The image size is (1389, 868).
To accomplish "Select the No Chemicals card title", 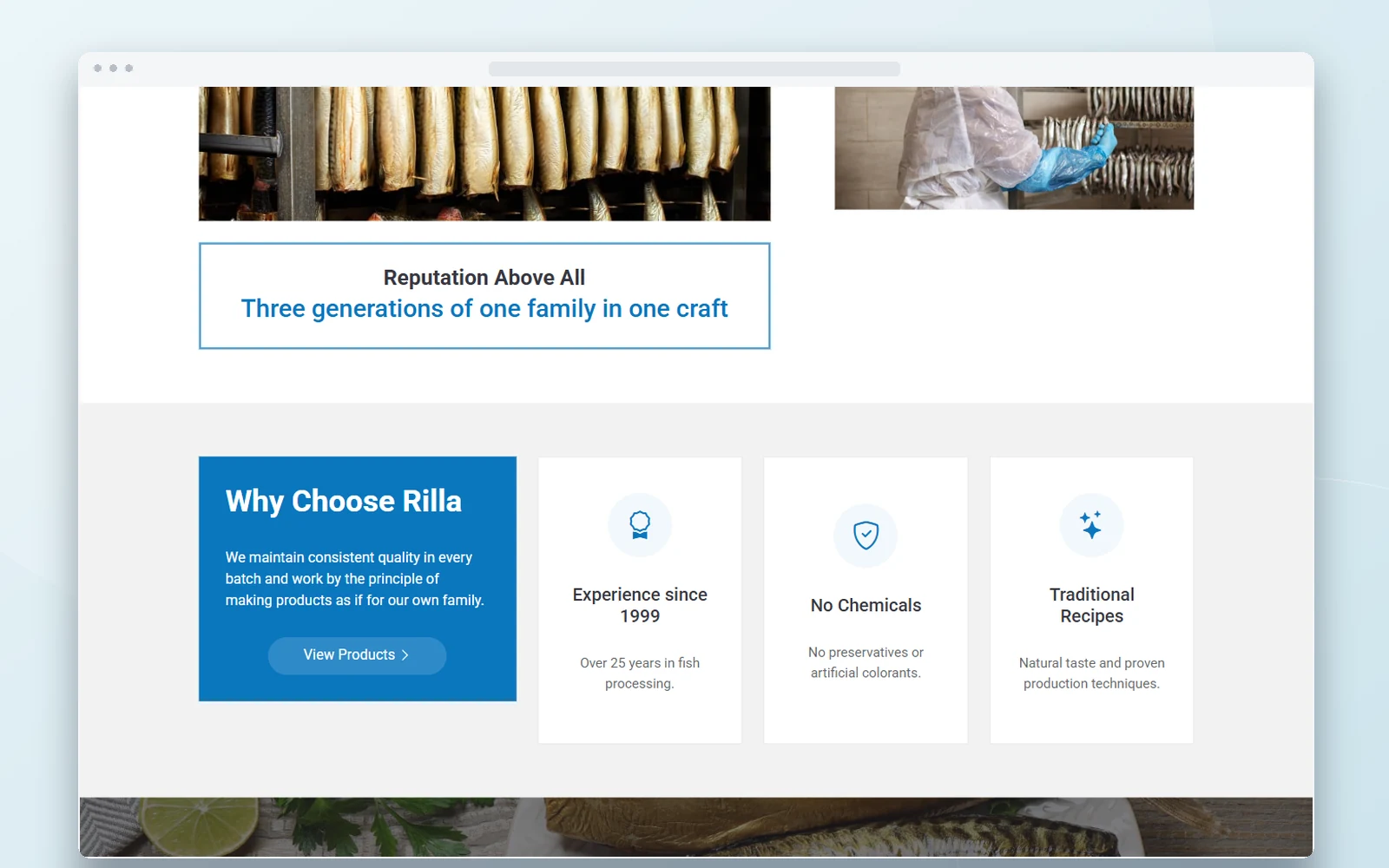I will (866, 606).
